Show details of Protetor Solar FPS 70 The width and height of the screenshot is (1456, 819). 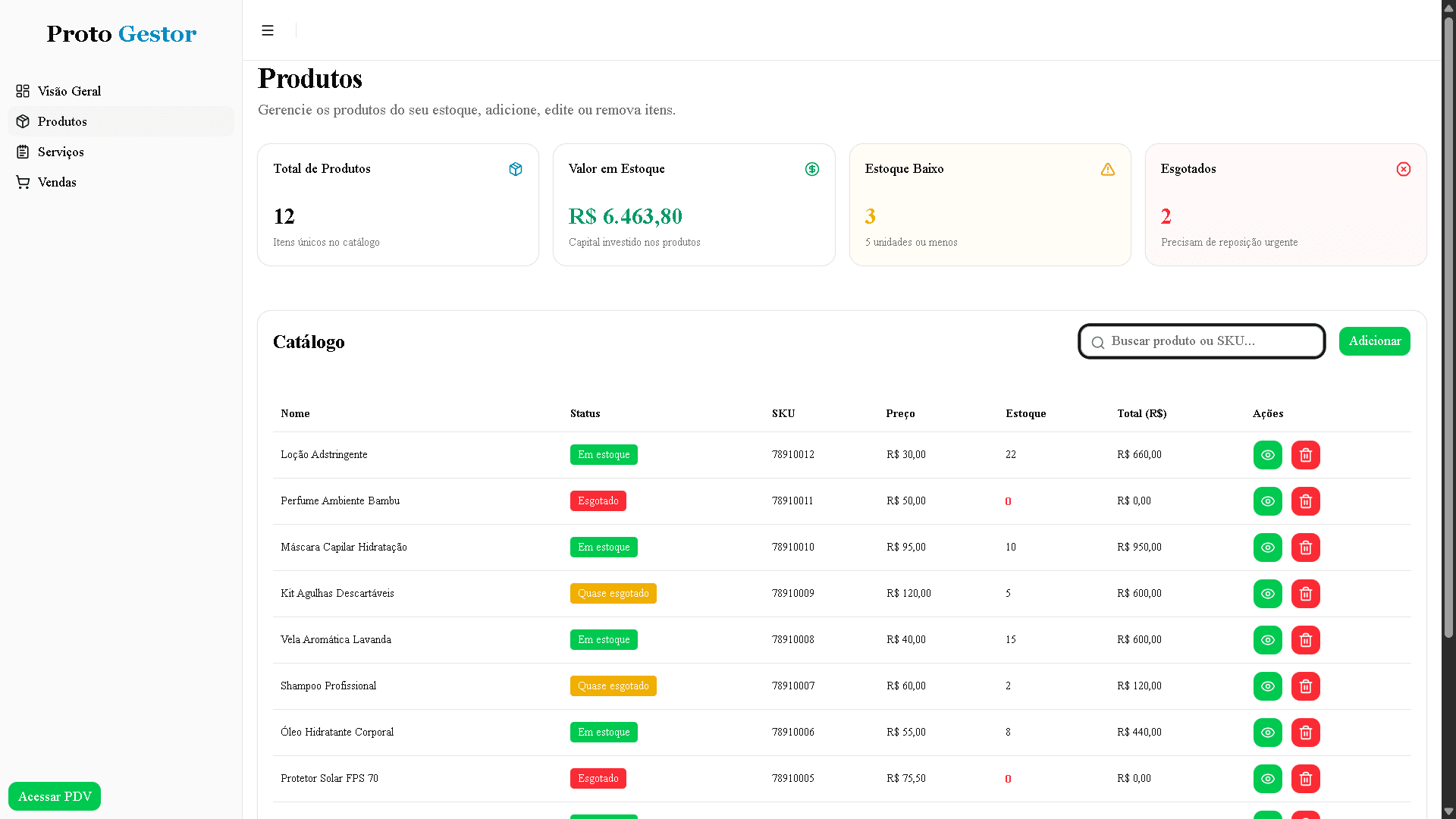(1267, 779)
